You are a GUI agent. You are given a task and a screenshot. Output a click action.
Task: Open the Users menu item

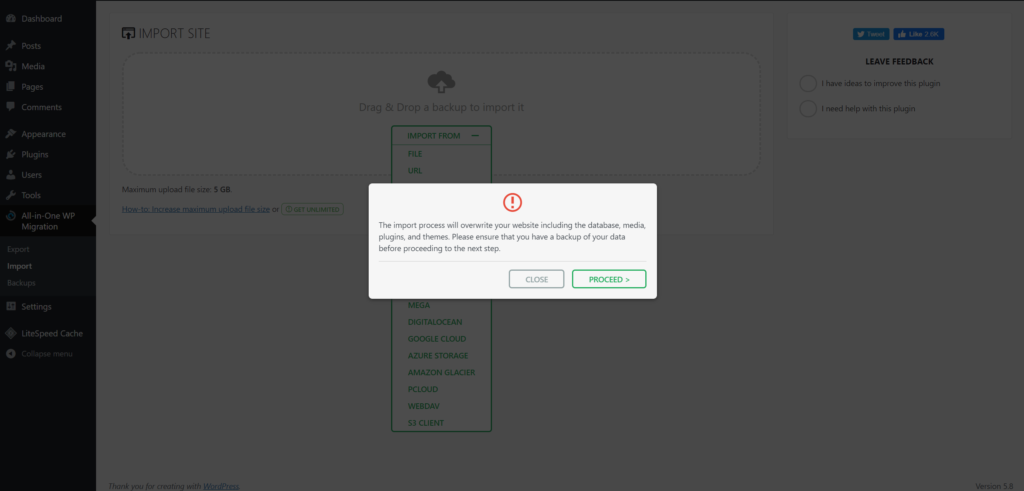(31, 175)
